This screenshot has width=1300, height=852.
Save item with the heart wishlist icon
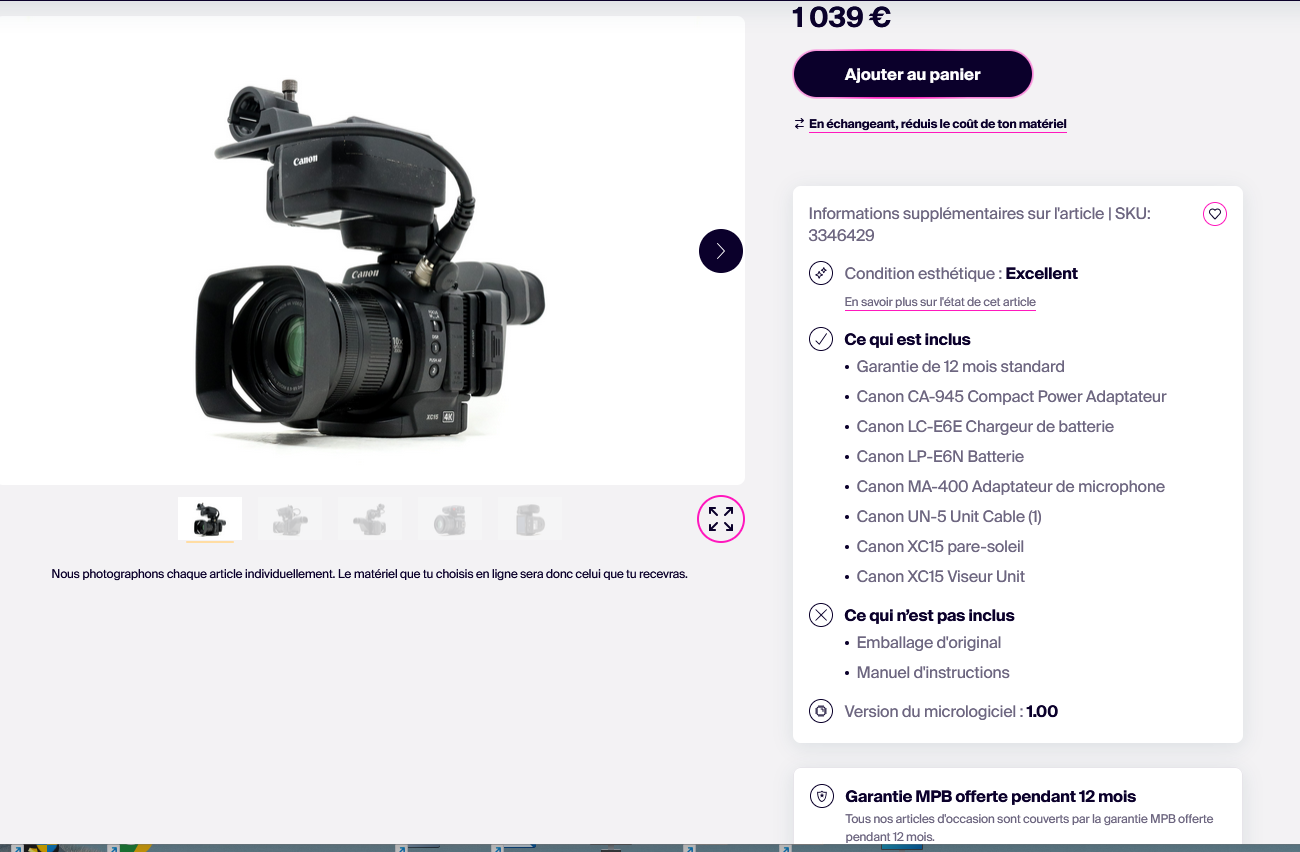pos(1214,213)
